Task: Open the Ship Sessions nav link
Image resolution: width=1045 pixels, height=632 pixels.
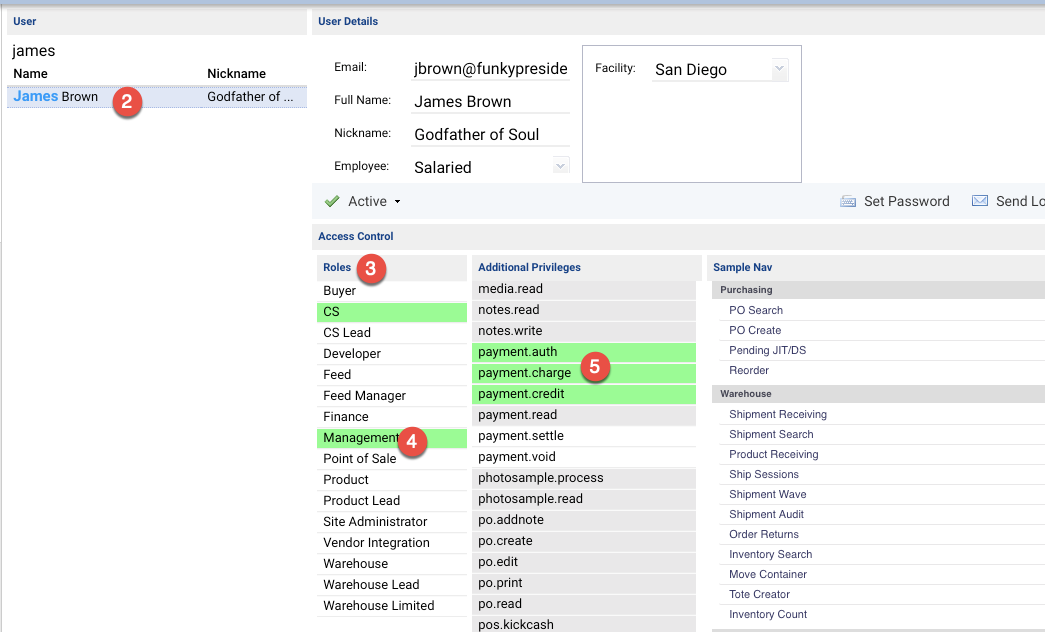Action: click(x=764, y=474)
